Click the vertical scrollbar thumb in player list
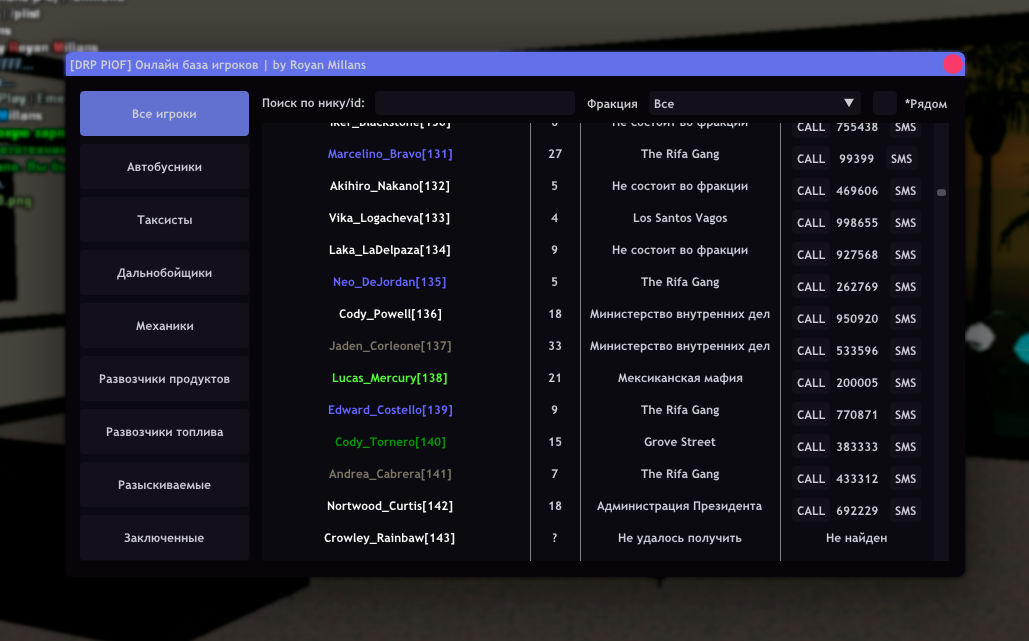The width and height of the screenshot is (1029, 641). coord(941,193)
